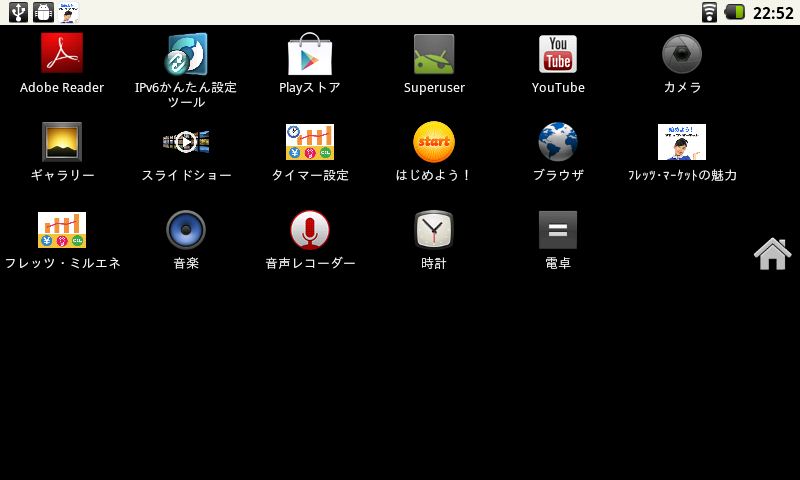Open the カメラ camera lens icon

682,54
